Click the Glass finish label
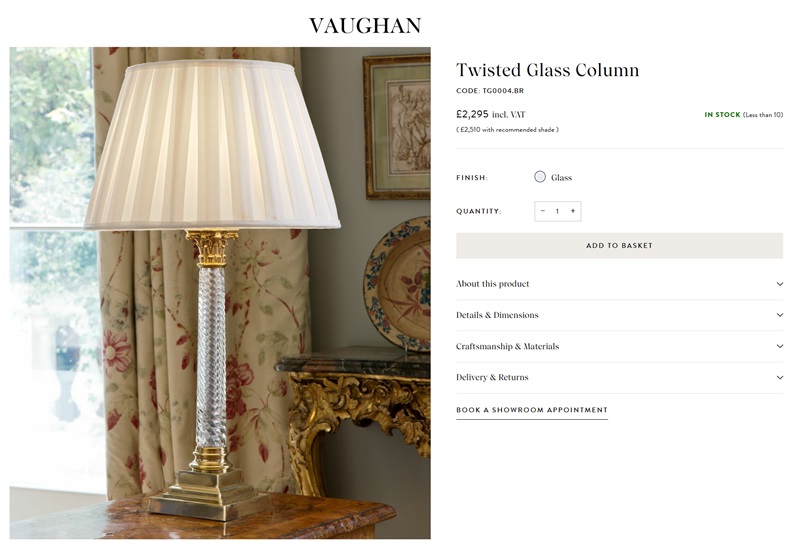800x548 pixels. point(561,178)
